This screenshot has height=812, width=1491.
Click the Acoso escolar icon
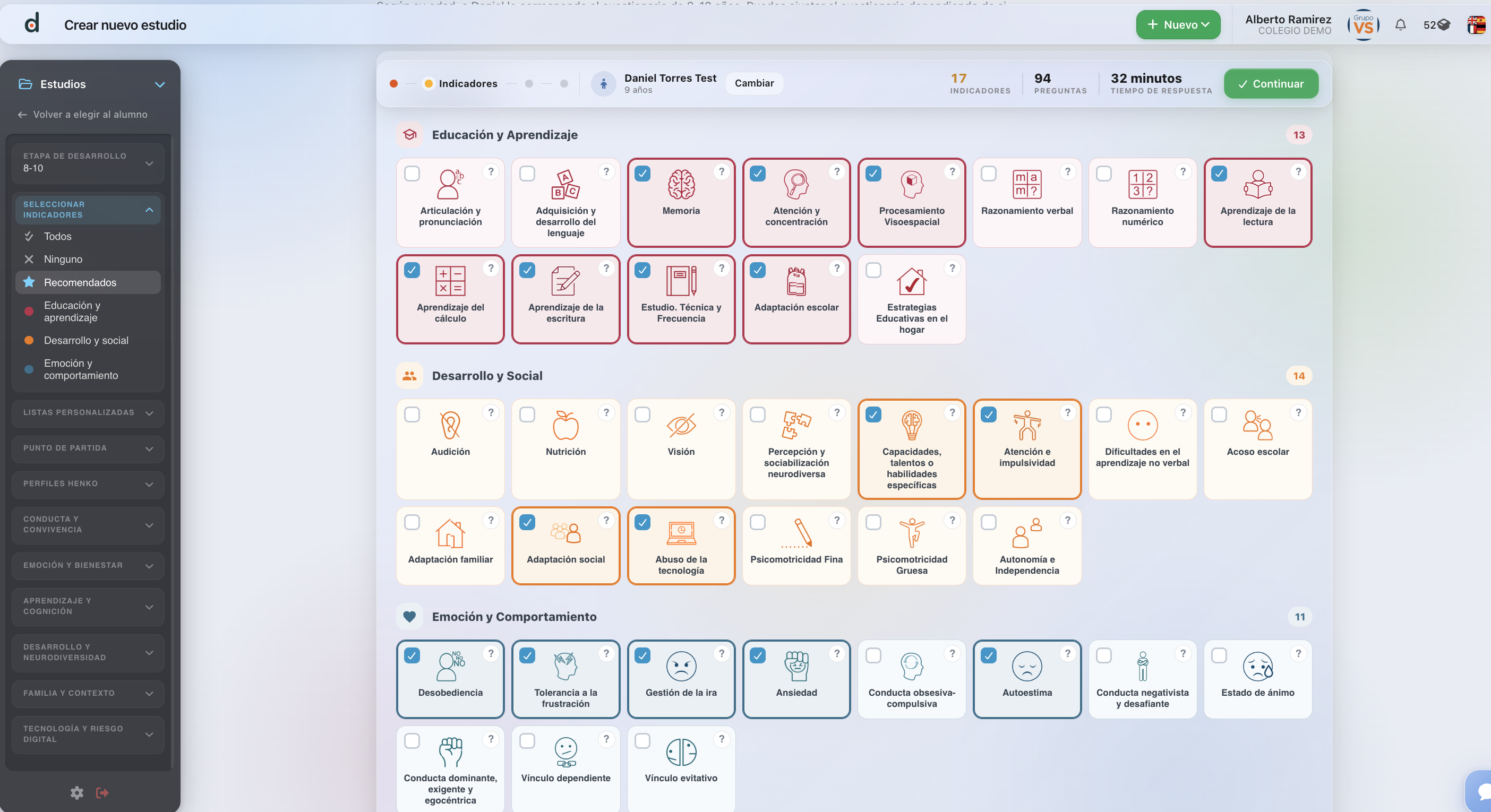(1257, 425)
